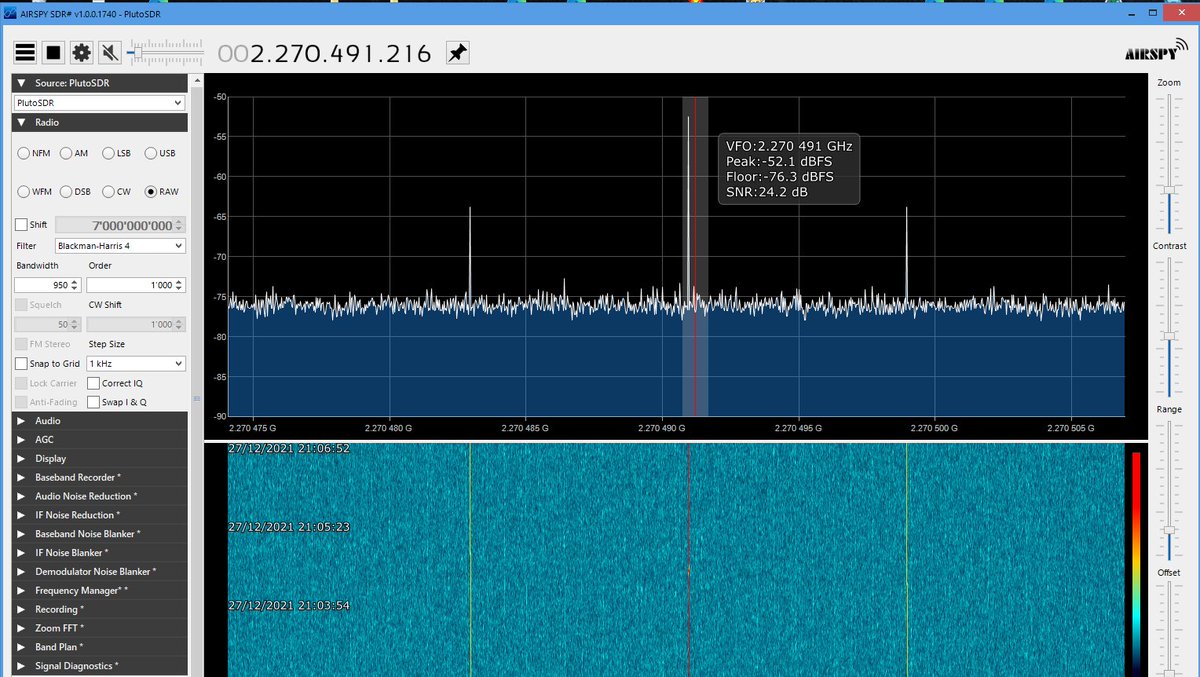The width and height of the screenshot is (1200, 677).
Task: Select the AM mode
Action: pos(75,153)
